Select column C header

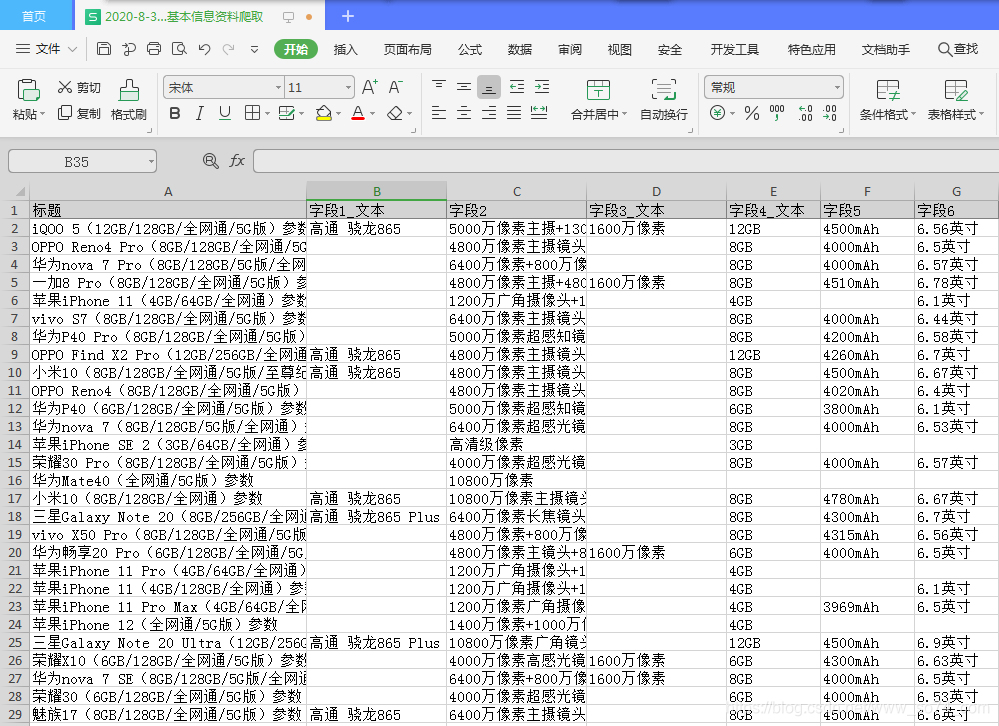[517, 191]
